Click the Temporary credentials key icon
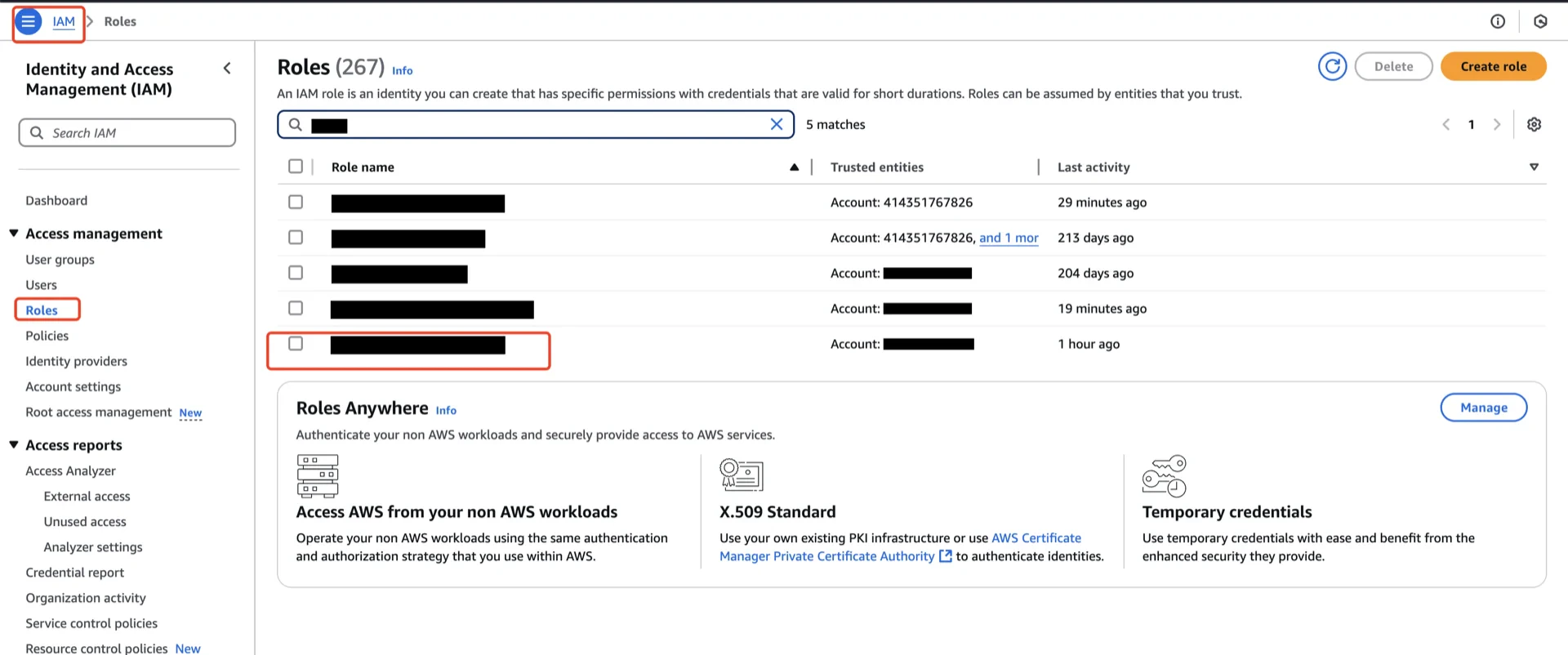 [x=1165, y=476]
